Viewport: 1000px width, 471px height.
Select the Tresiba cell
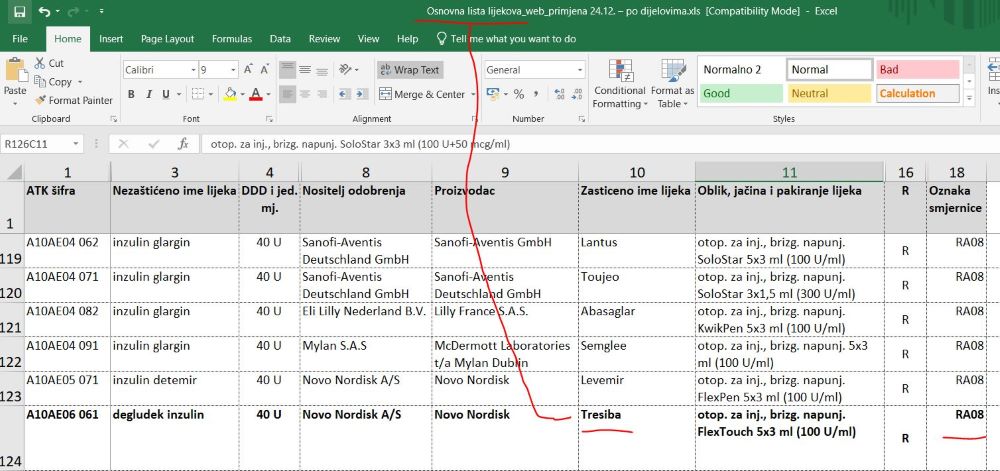click(636, 438)
